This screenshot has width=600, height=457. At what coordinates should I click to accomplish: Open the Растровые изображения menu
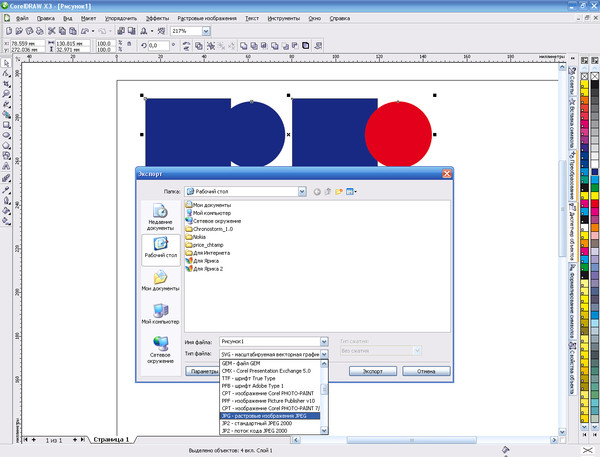coord(207,18)
